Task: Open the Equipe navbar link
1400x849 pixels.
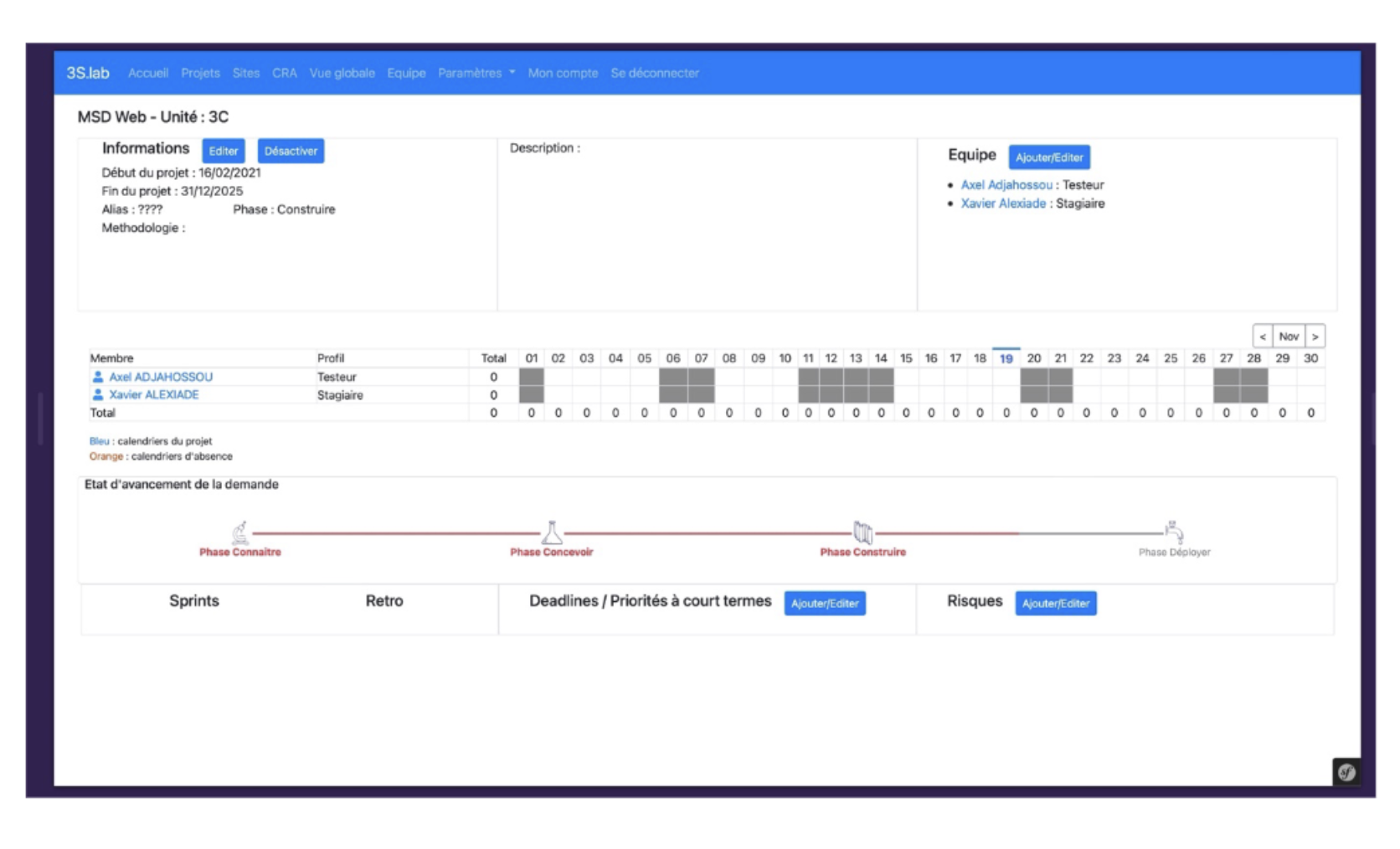Action: 406,73
